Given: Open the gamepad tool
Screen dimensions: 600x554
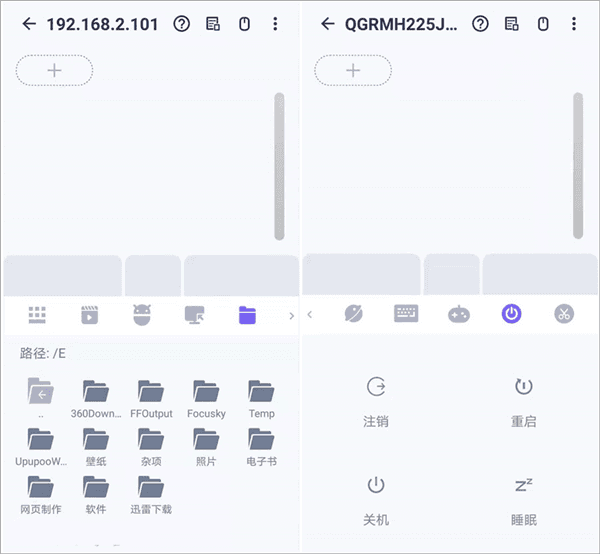Looking at the screenshot, I should (459, 314).
